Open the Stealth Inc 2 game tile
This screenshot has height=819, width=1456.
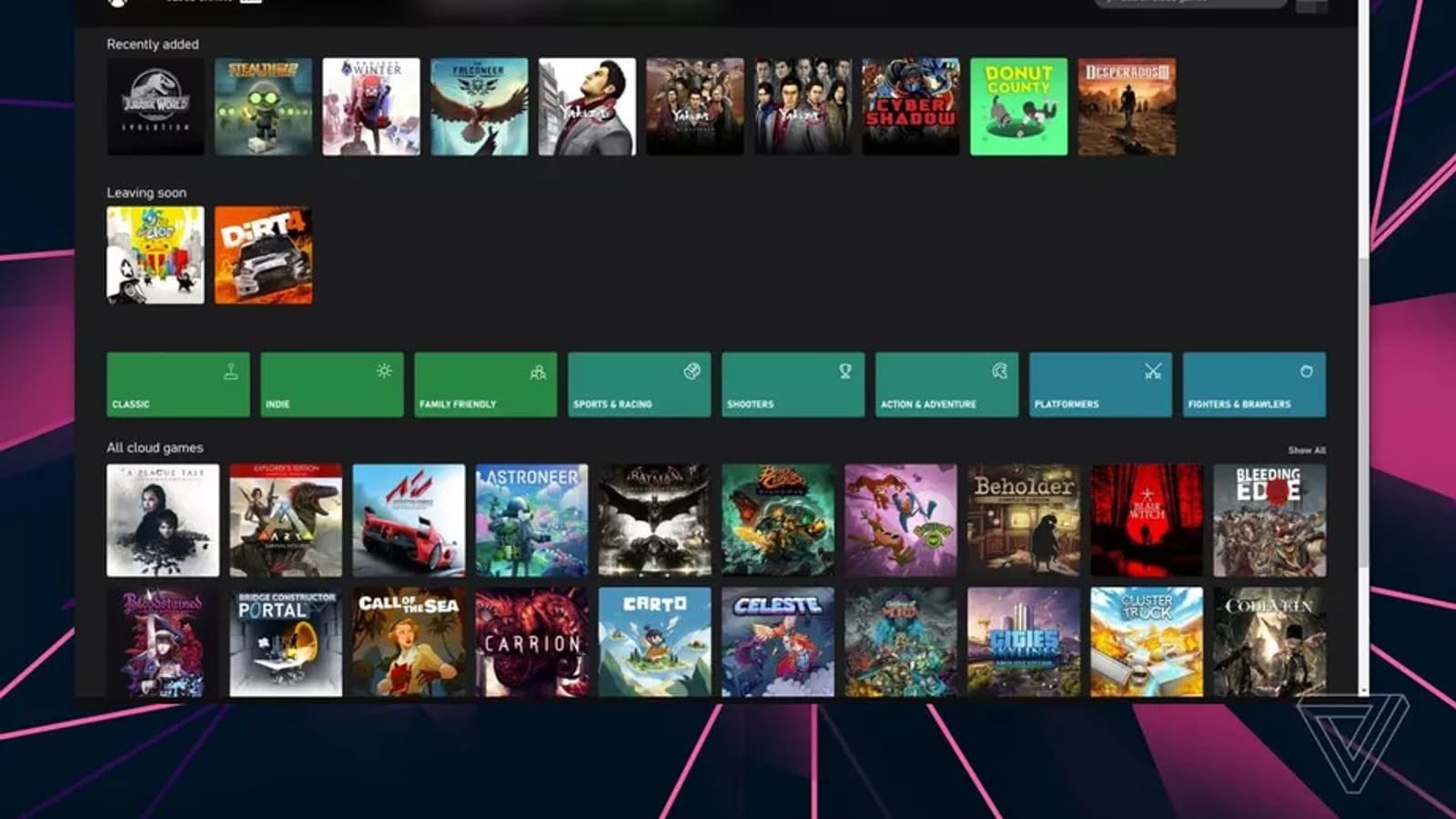pyautogui.click(x=263, y=106)
